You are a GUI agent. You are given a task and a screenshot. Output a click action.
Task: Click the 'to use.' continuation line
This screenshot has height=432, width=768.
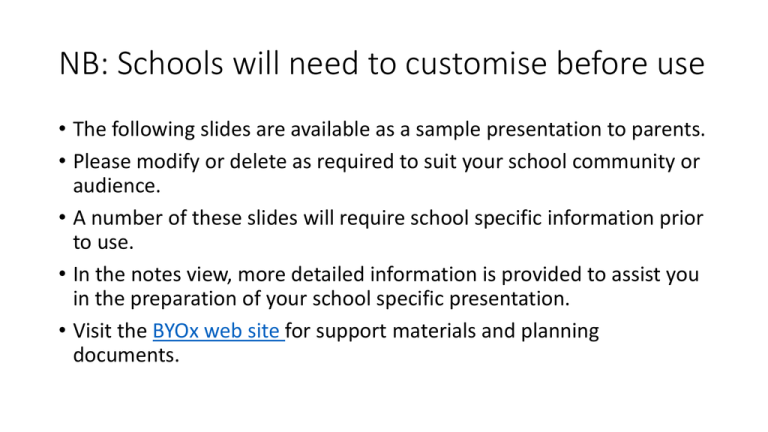tap(103, 242)
